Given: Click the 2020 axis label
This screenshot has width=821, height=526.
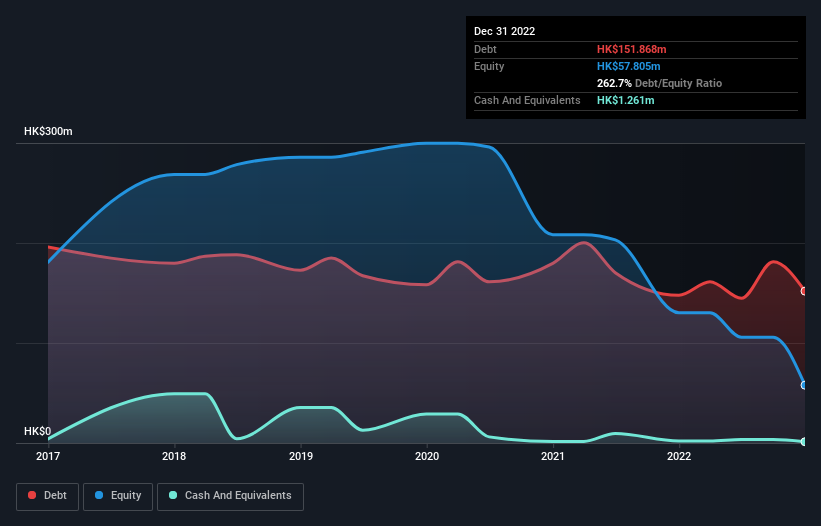Looking at the screenshot, I should tap(427, 456).
